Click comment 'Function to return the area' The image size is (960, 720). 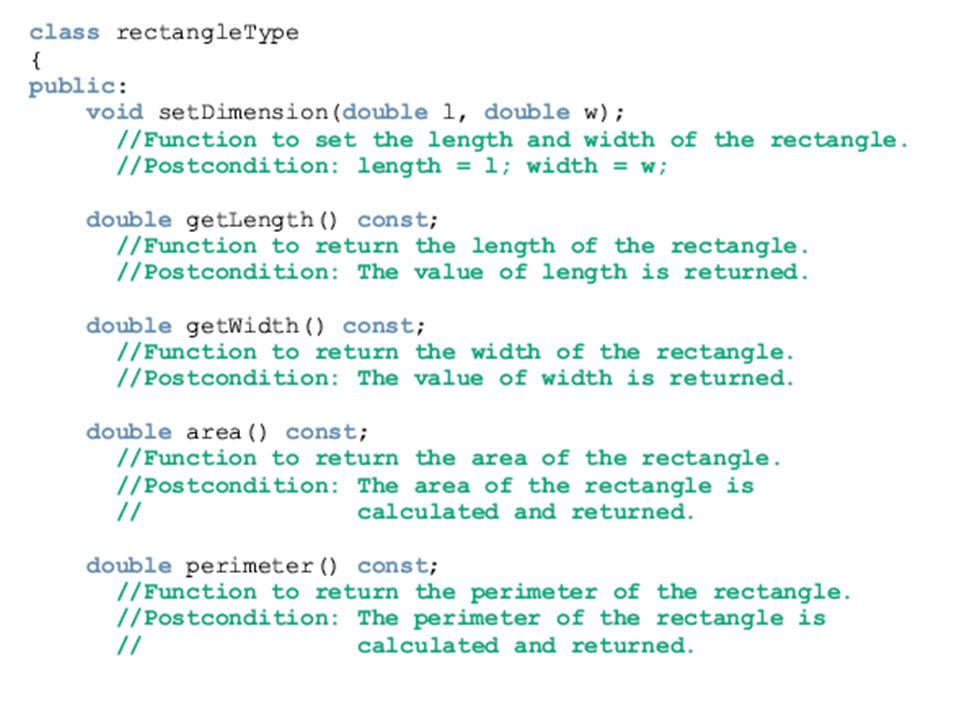(336, 459)
